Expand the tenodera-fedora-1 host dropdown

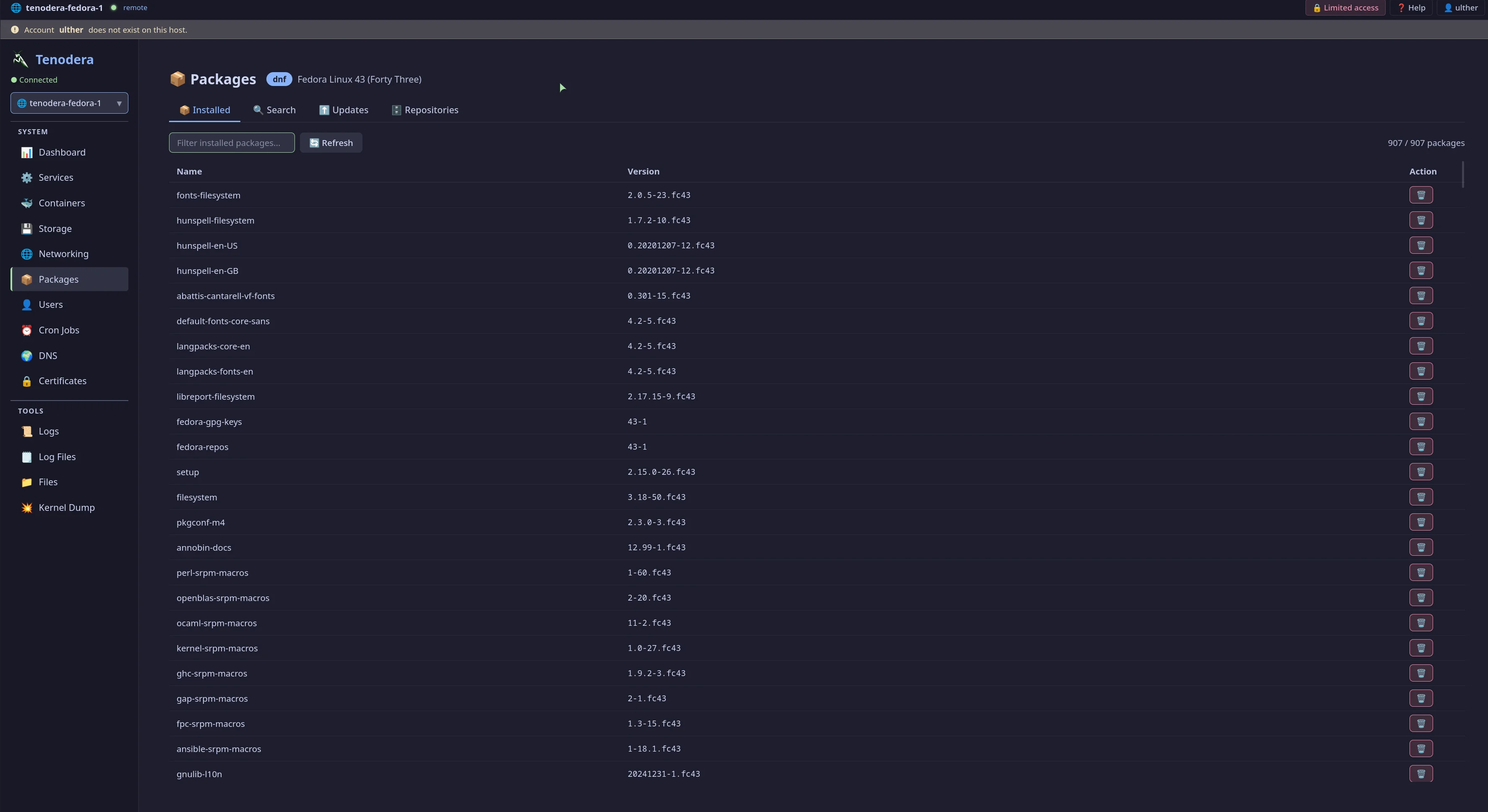69,103
